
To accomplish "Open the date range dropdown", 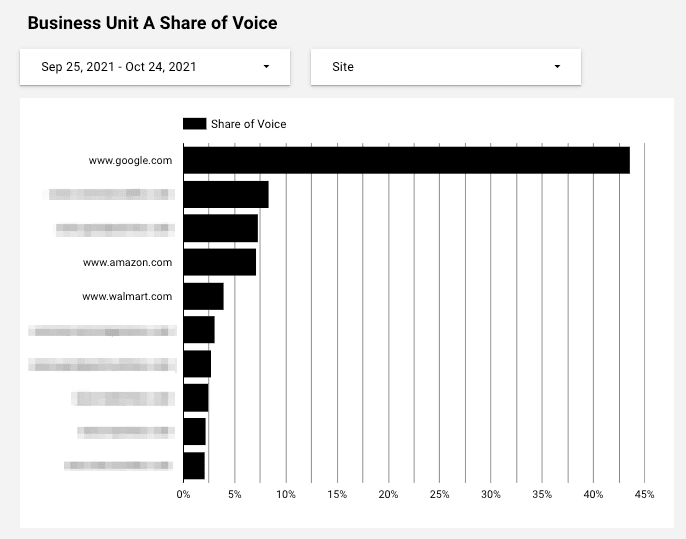I will pyautogui.click(x=154, y=67).
